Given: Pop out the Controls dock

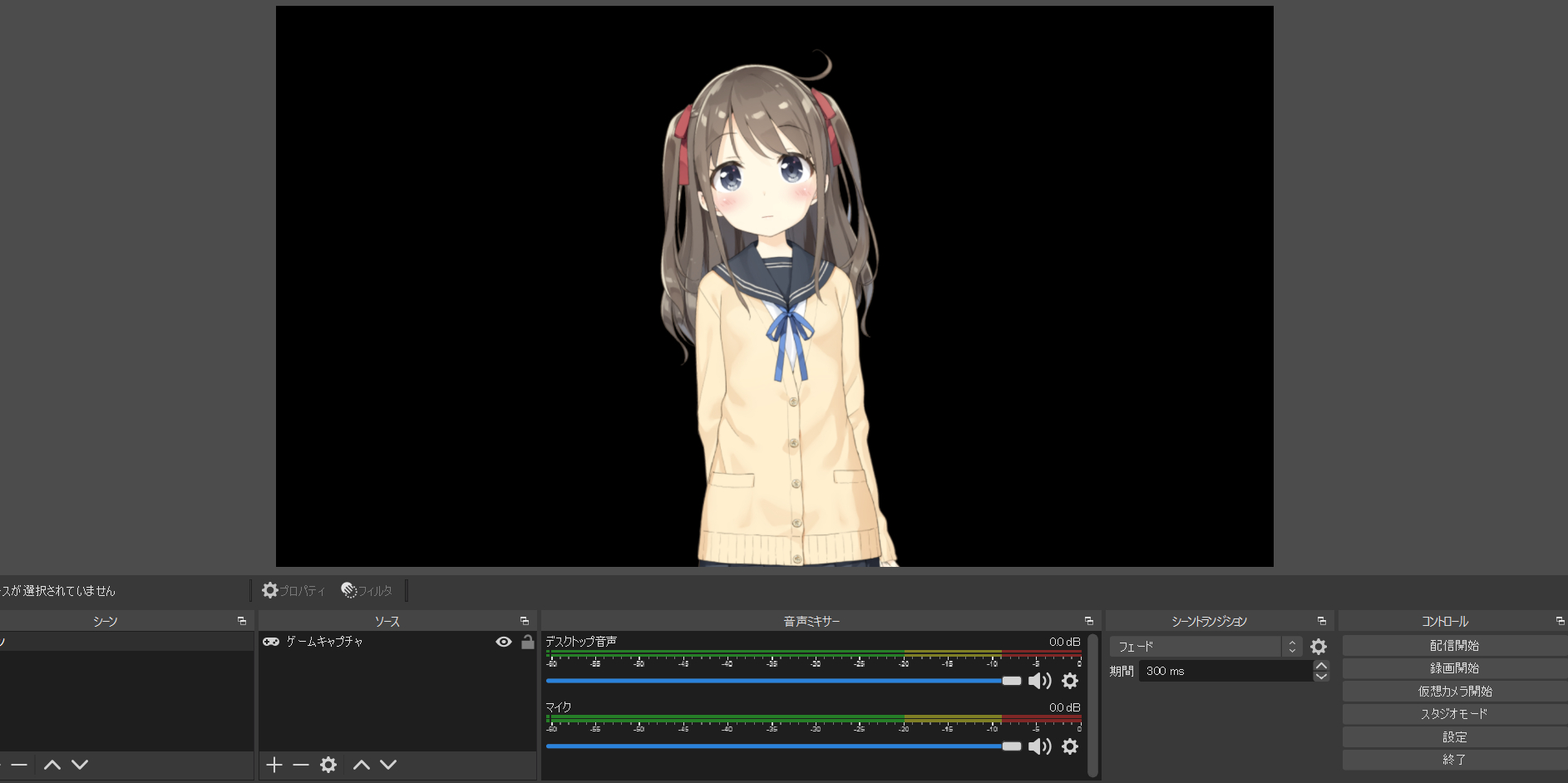Looking at the screenshot, I should 1561,621.
